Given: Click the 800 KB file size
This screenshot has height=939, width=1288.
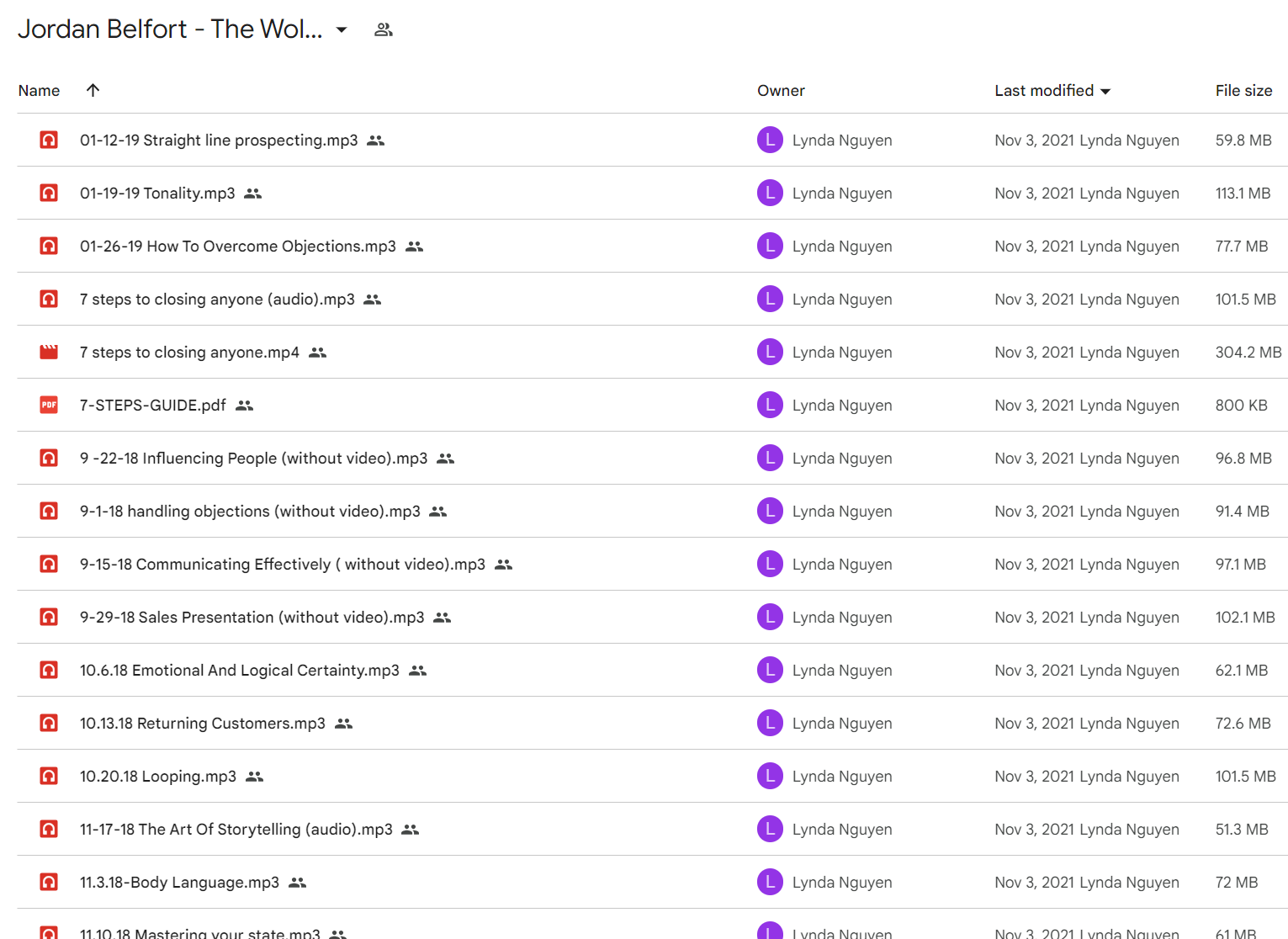Looking at the screenshot, I should (1241, 405).
